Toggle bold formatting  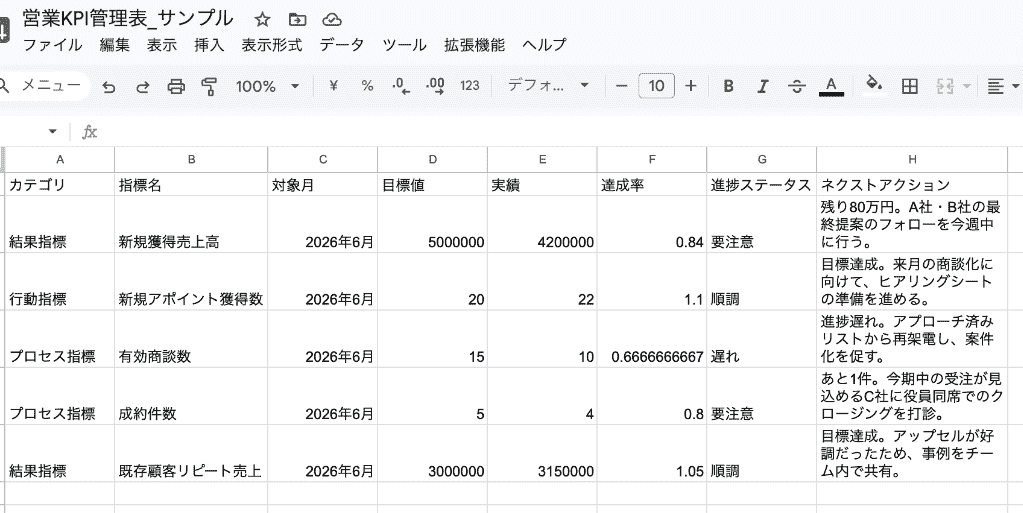tap(729, 86)
